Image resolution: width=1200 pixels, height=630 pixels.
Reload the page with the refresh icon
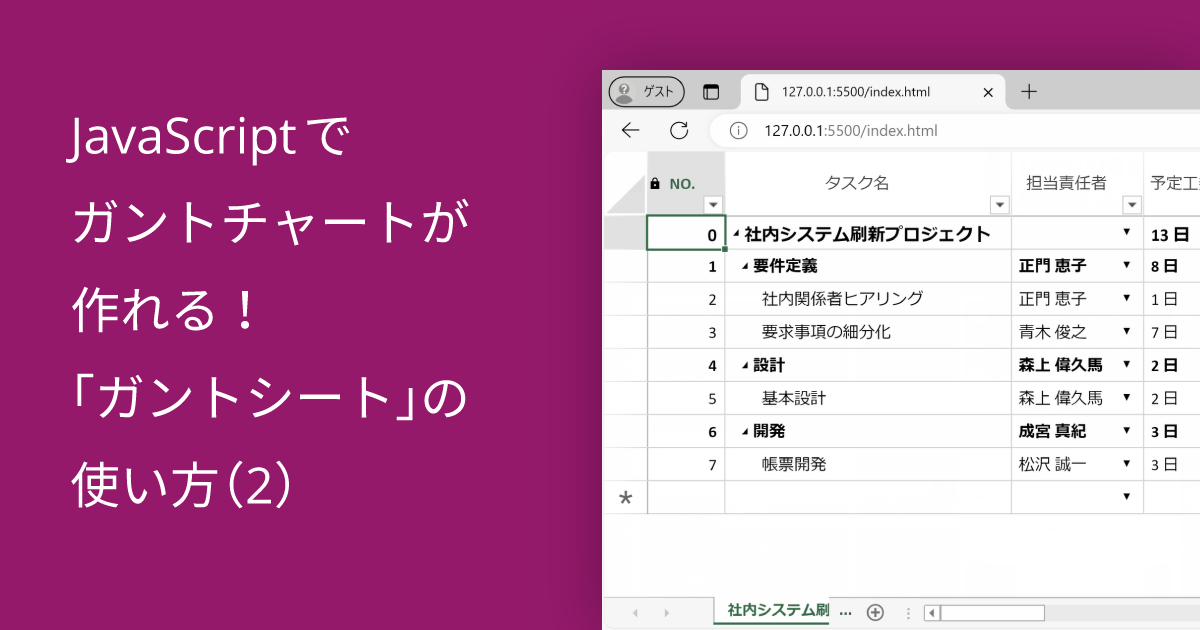pos(679,130)
